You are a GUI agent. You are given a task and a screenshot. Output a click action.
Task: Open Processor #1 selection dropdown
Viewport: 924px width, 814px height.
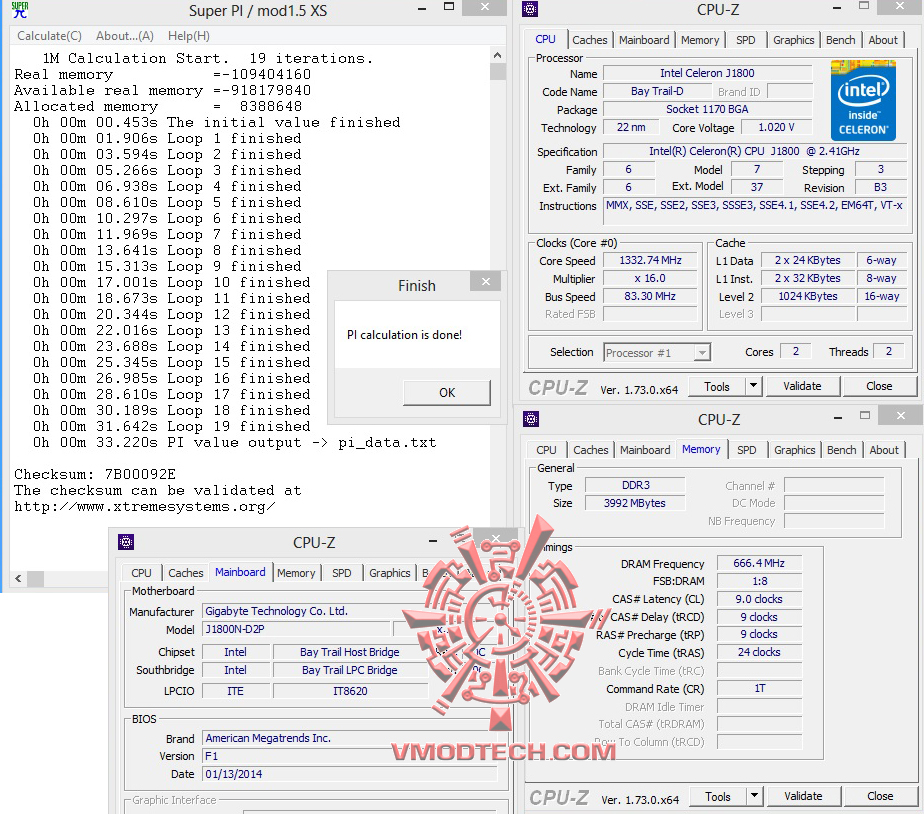pyautogui.click(x=657, y=352)
